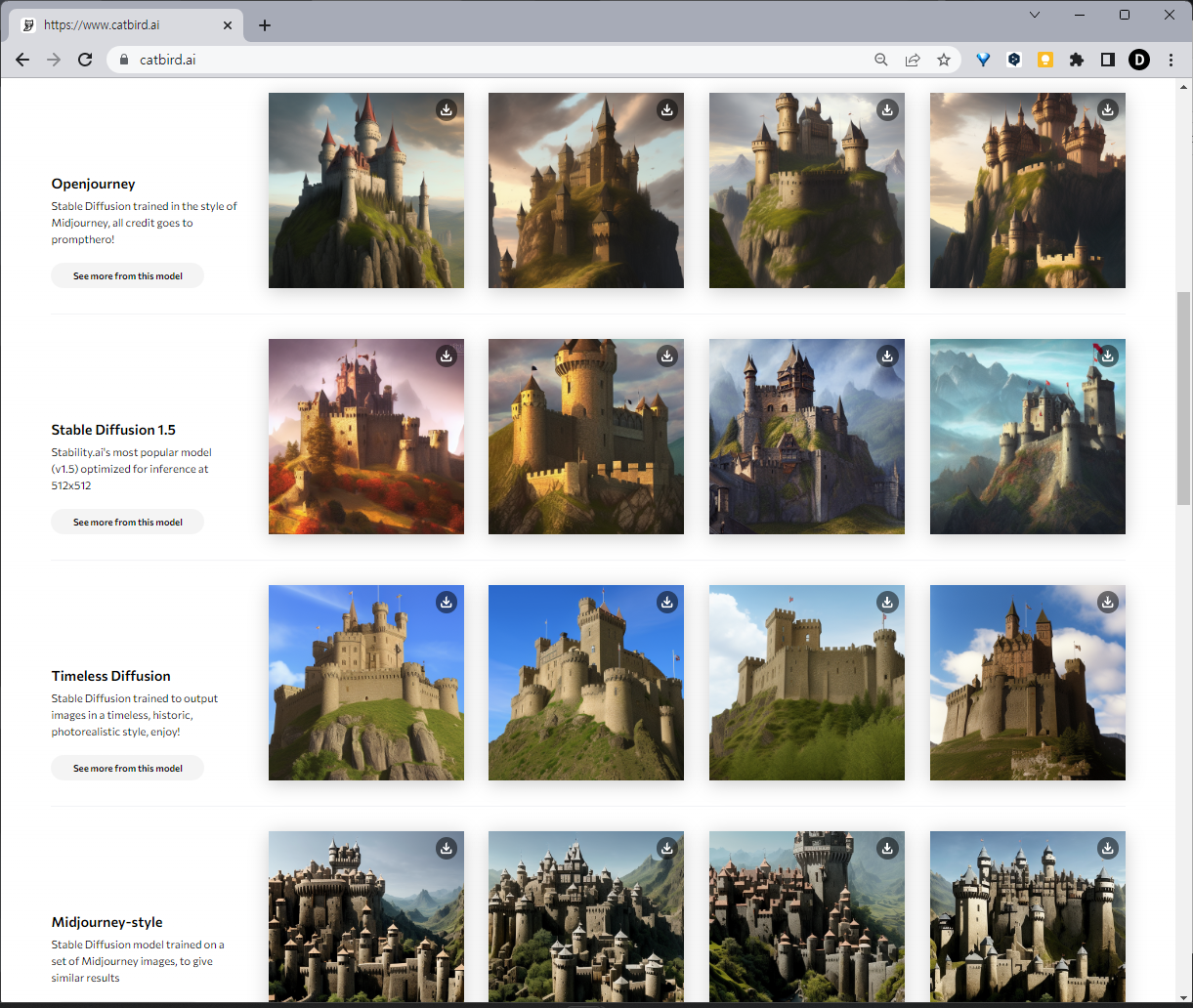Image resolution: width=1193 pixels, height=1008 pixels.
Task: Open first Stable Diffusion 1.5 thumbnail
Action: [x=366, y=437]
